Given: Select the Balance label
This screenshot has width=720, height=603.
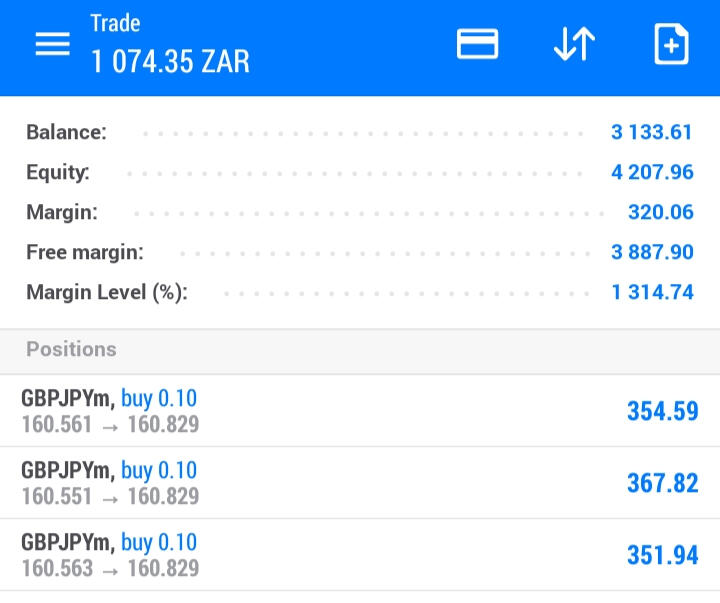Looking at the screenshot, I should tap(66, 132).
